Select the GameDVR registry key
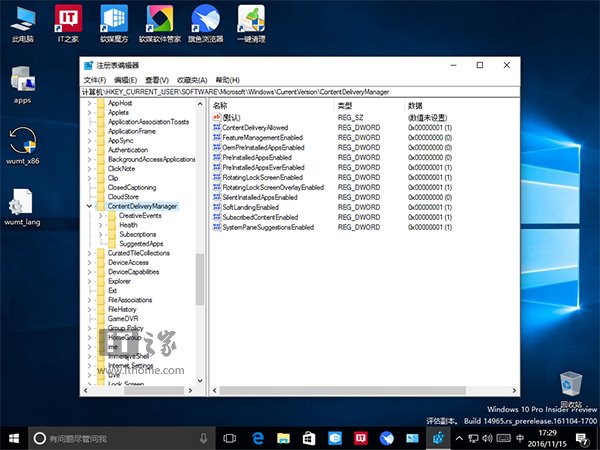The height and width of the screenshot is (450, 600). tap(122, 318)
